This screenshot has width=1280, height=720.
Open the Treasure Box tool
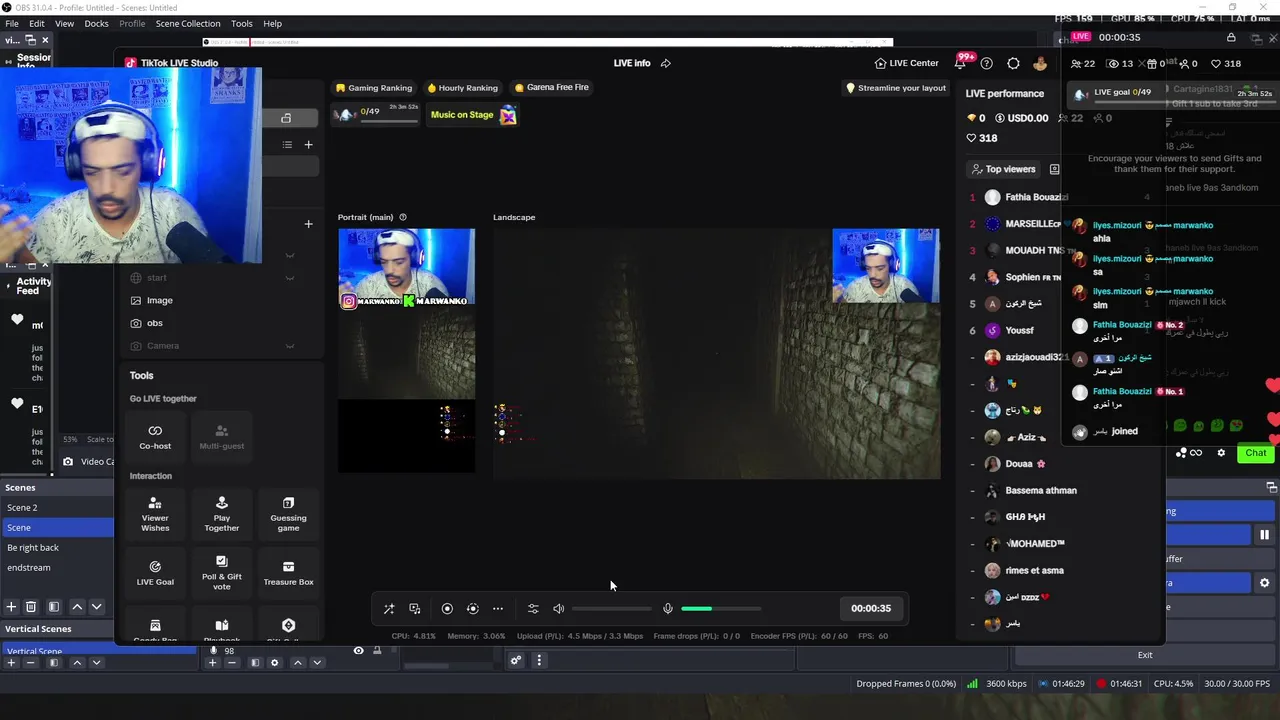tap(288, 572)
